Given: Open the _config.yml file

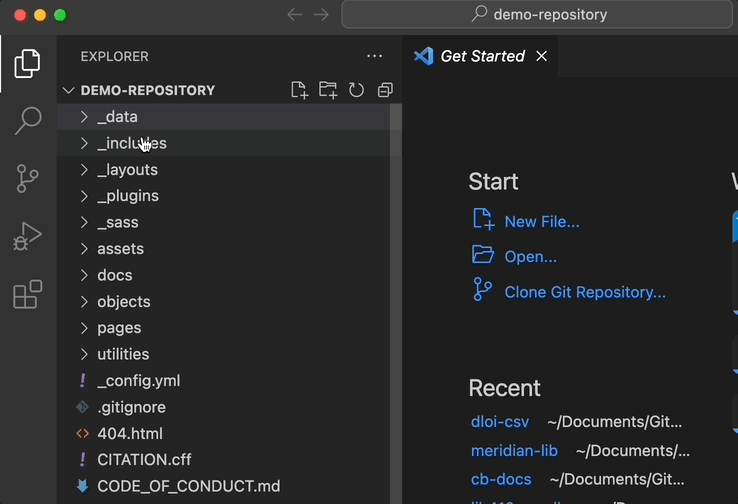Looking at the screenshot, I should point(223,380).
